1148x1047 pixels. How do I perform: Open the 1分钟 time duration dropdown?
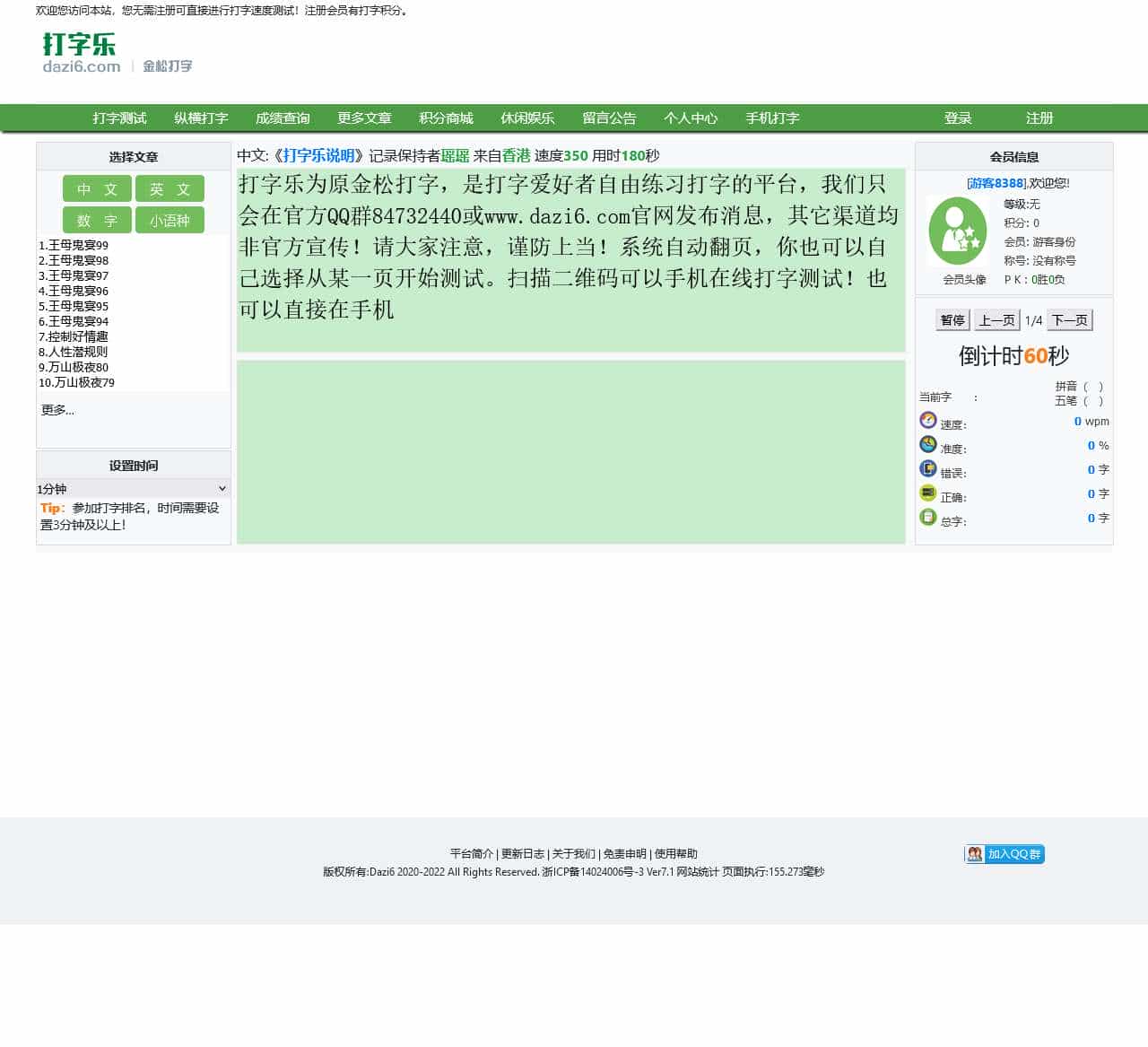coord(133,488)
